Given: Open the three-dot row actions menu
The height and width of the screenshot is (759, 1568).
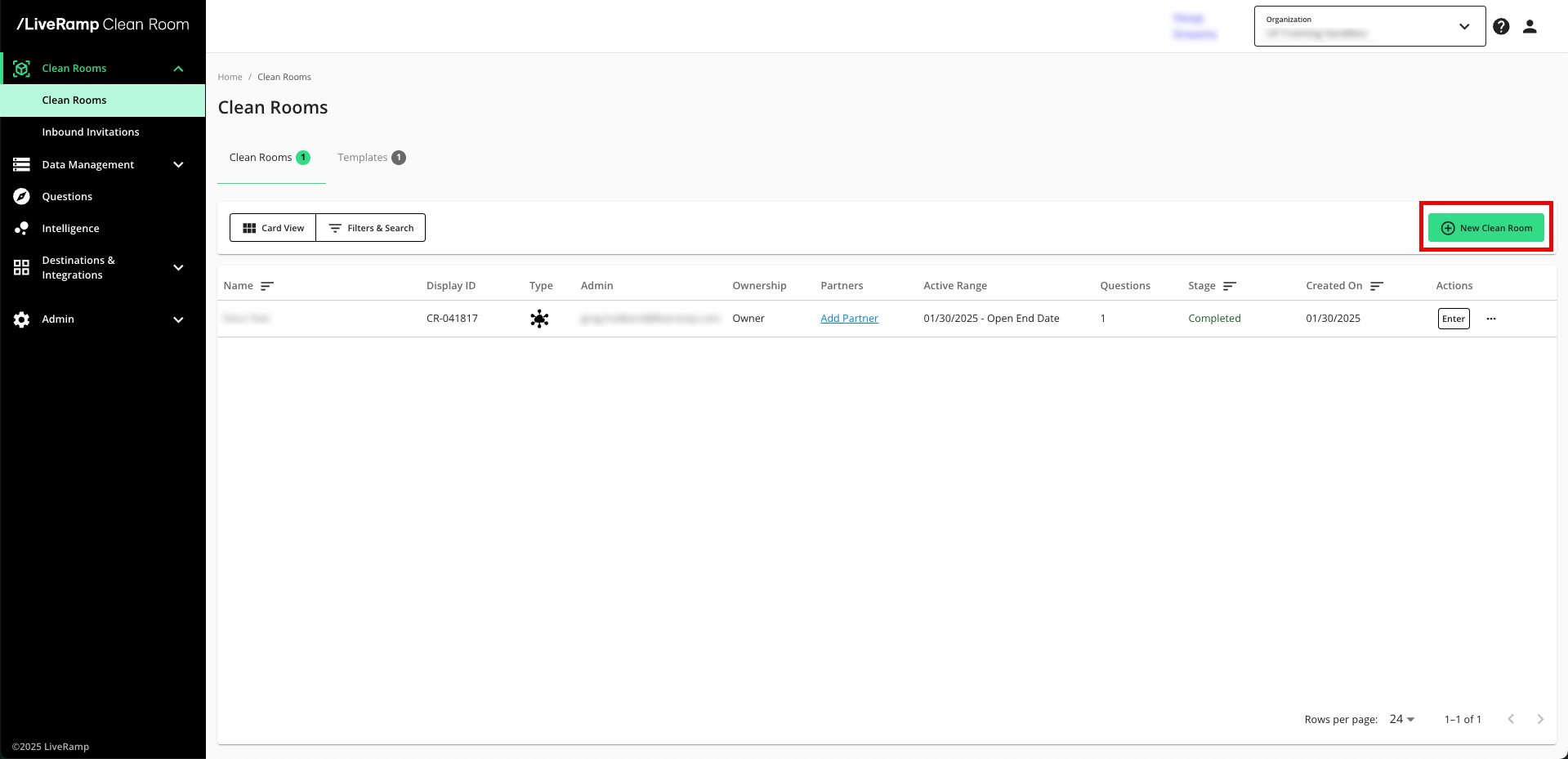Looking at the screenshot, I should click(1491, 319).
